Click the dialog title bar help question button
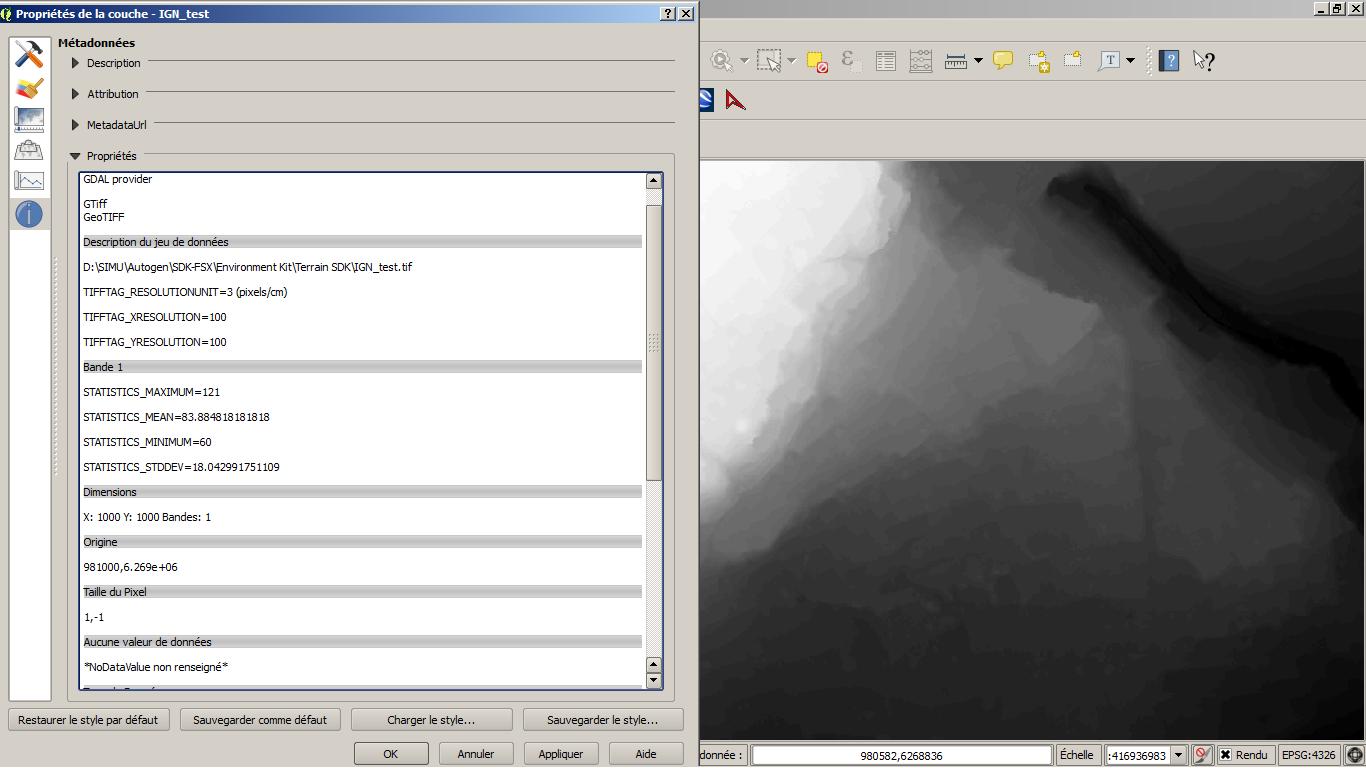1366x768 pixels. [x=668, y=14]
